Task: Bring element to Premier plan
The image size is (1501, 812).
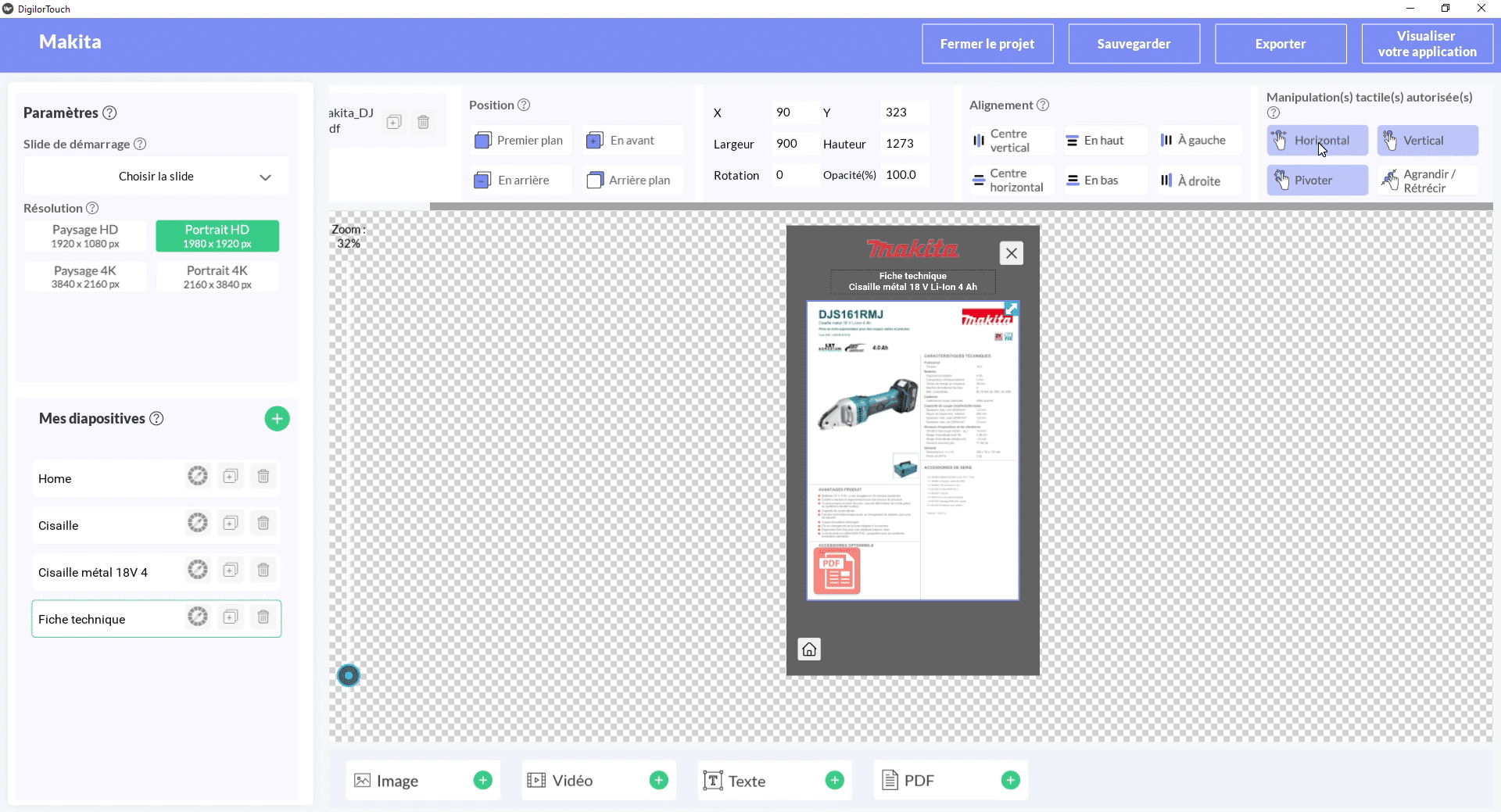Action: click(x=520, y=141)
